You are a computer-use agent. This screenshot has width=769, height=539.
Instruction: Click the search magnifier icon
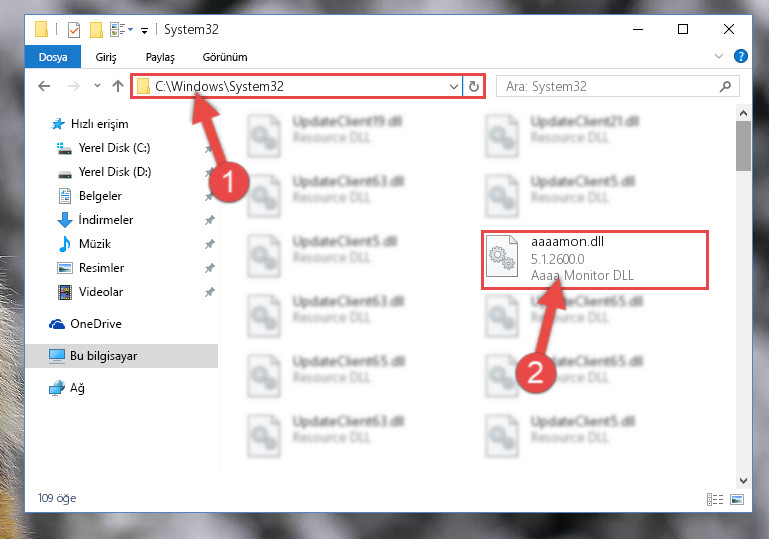point(725,87)
